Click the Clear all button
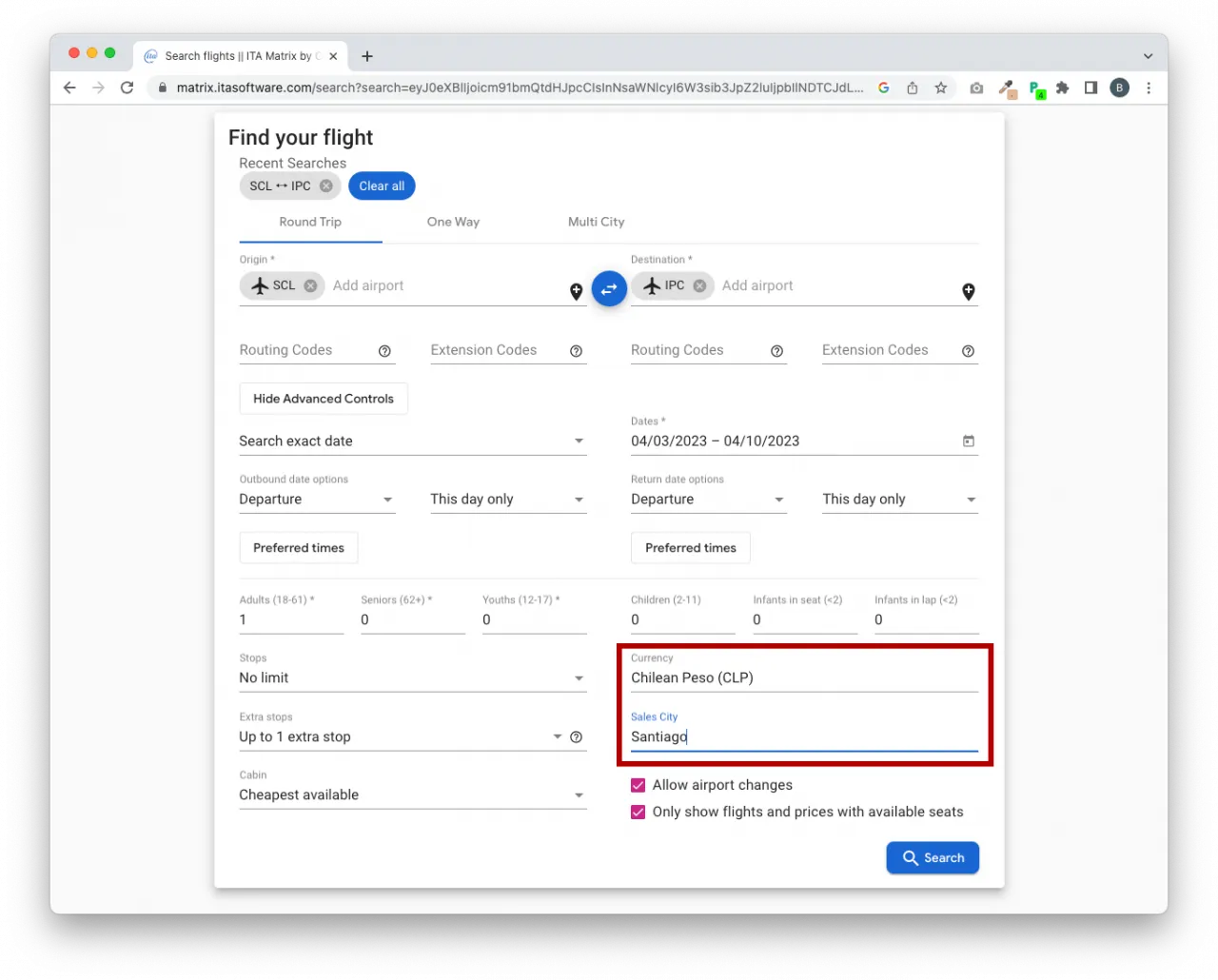Viewport: 1218px width, 980px height. click(382, 186)
